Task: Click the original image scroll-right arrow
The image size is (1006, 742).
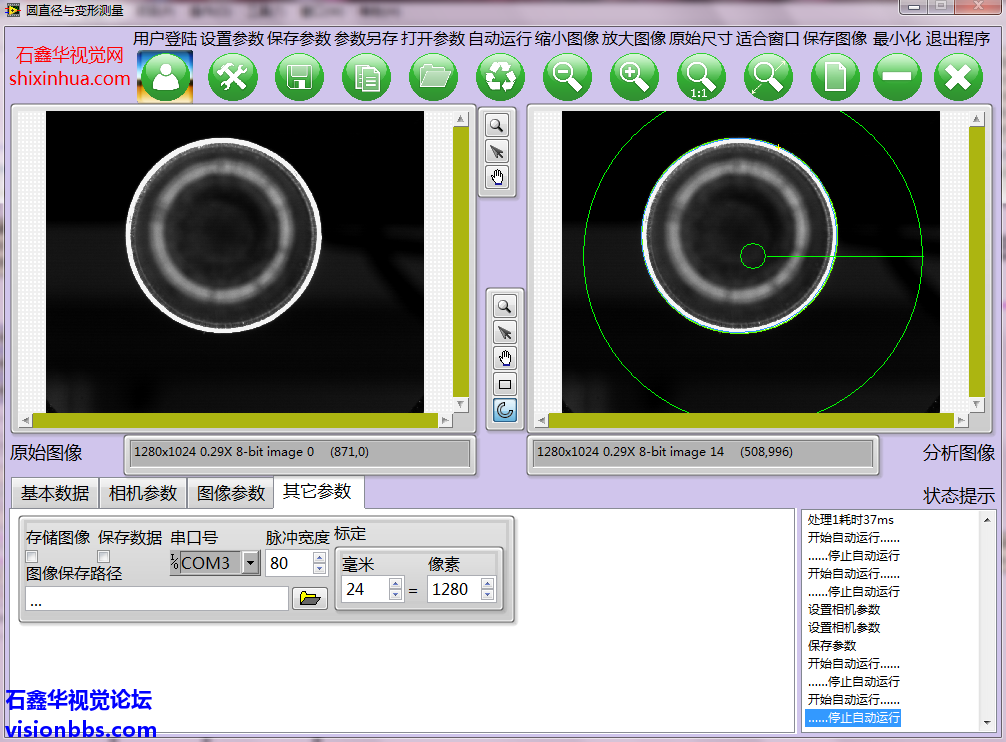Action: [445, 421]
